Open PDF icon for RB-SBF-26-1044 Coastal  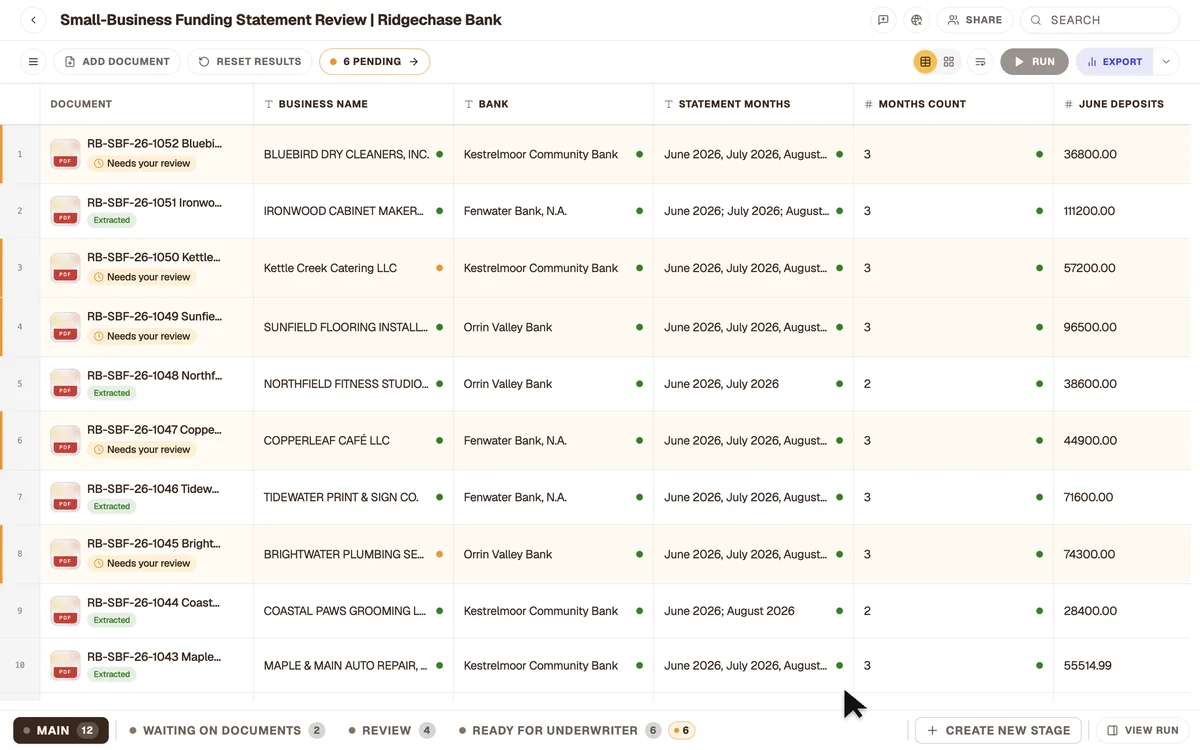point(65,611)
